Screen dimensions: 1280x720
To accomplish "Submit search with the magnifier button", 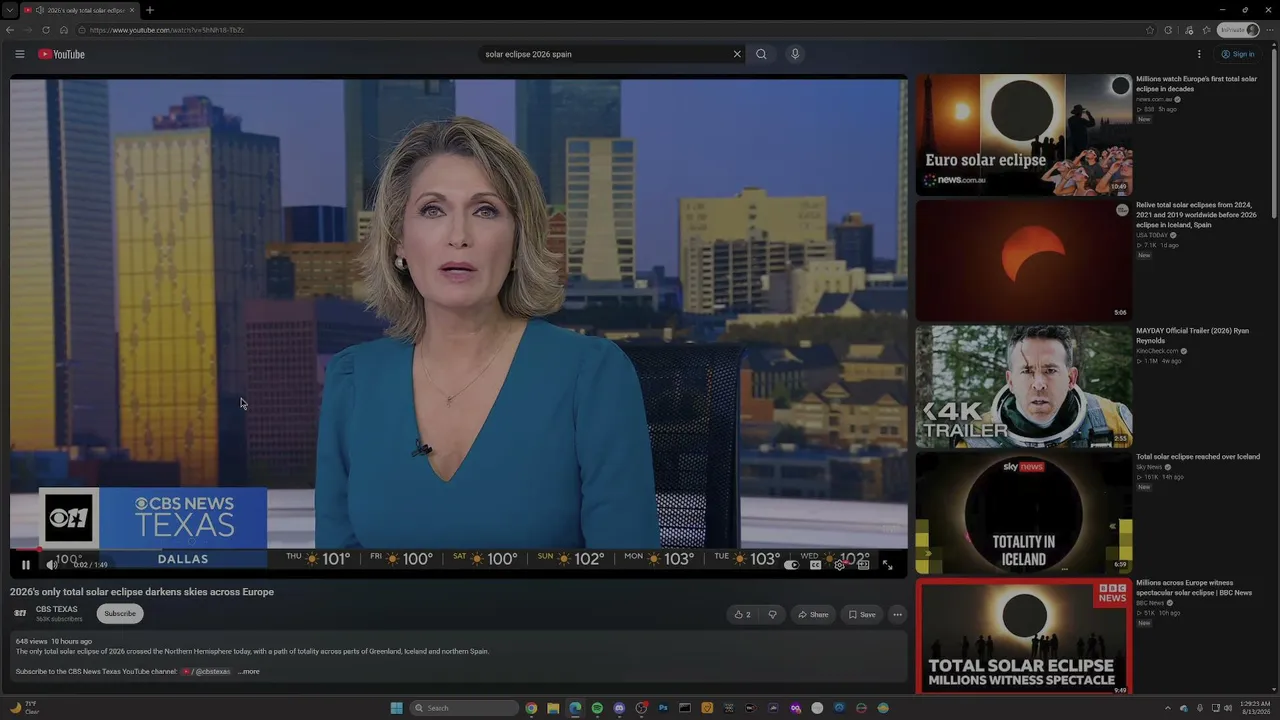I will point(761,54).
